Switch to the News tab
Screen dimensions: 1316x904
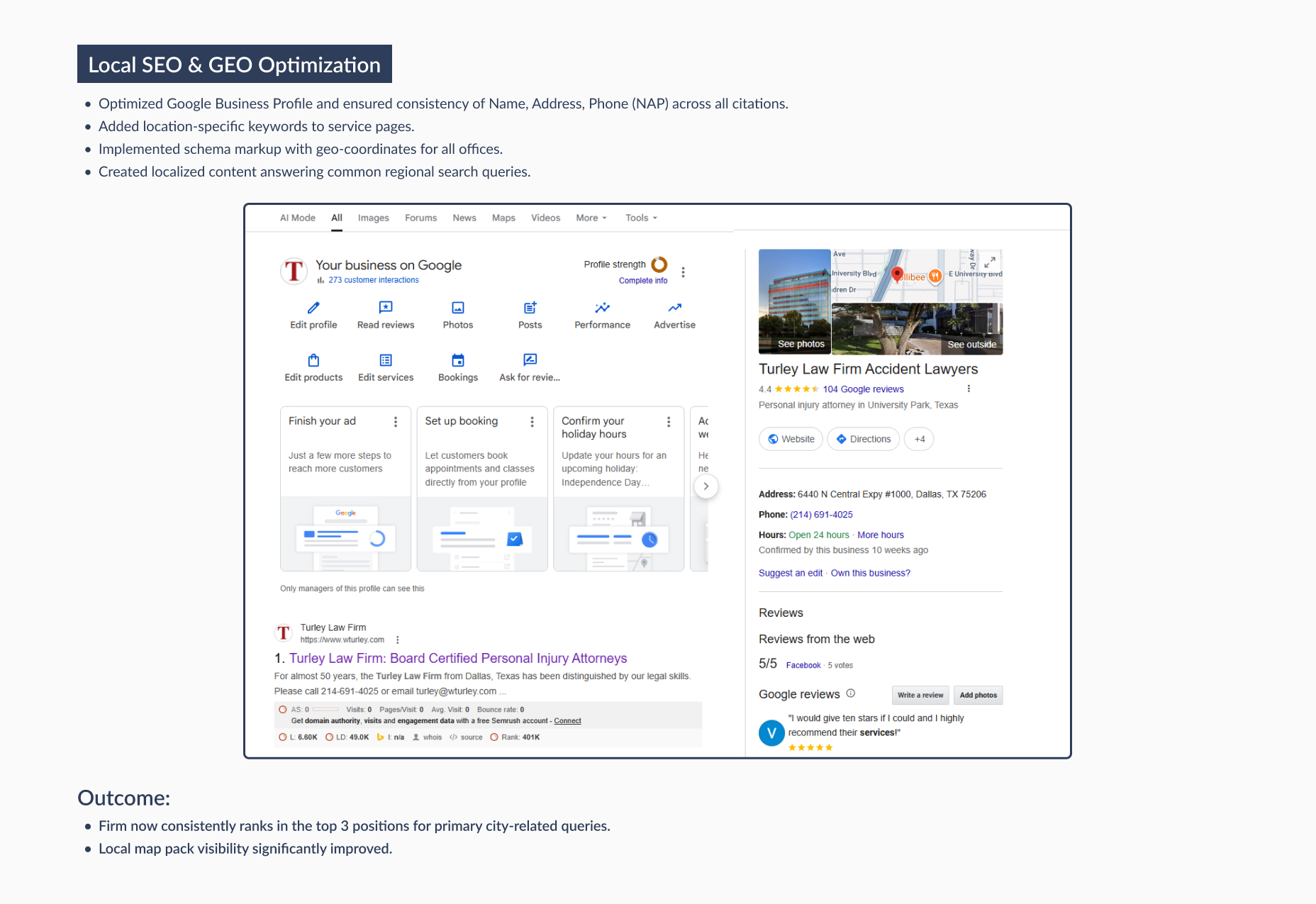pos(464,218)
